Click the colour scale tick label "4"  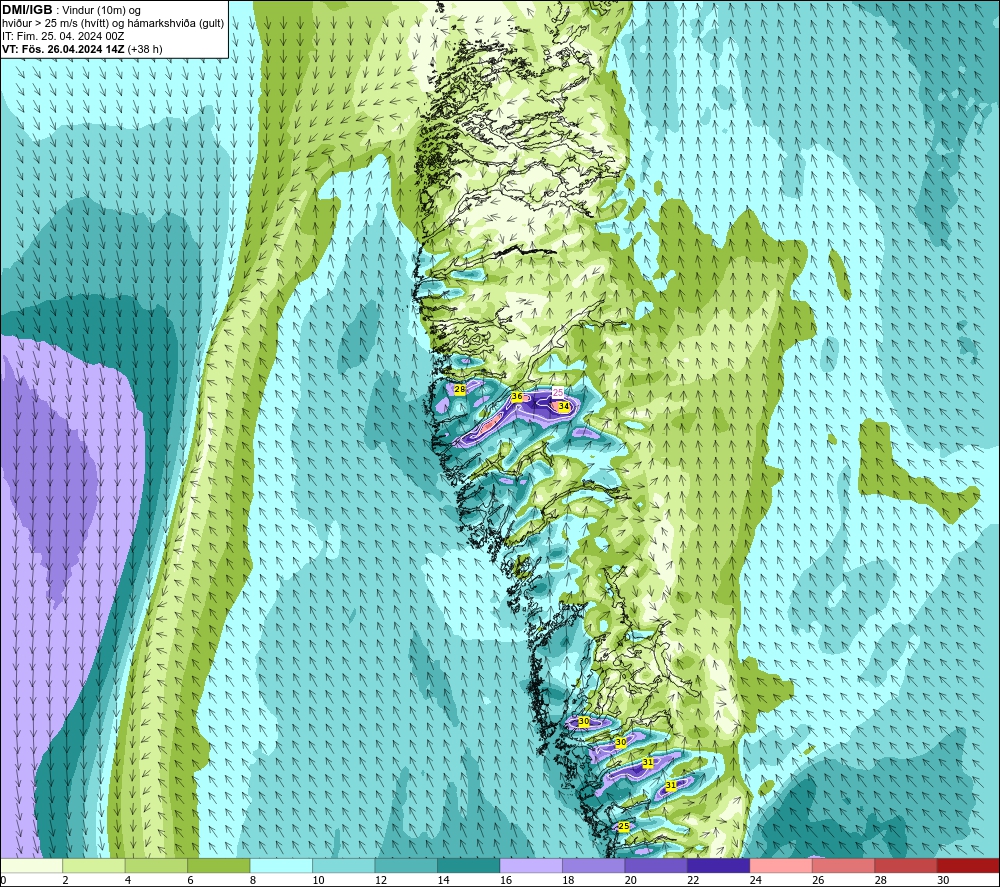point(128,880)
